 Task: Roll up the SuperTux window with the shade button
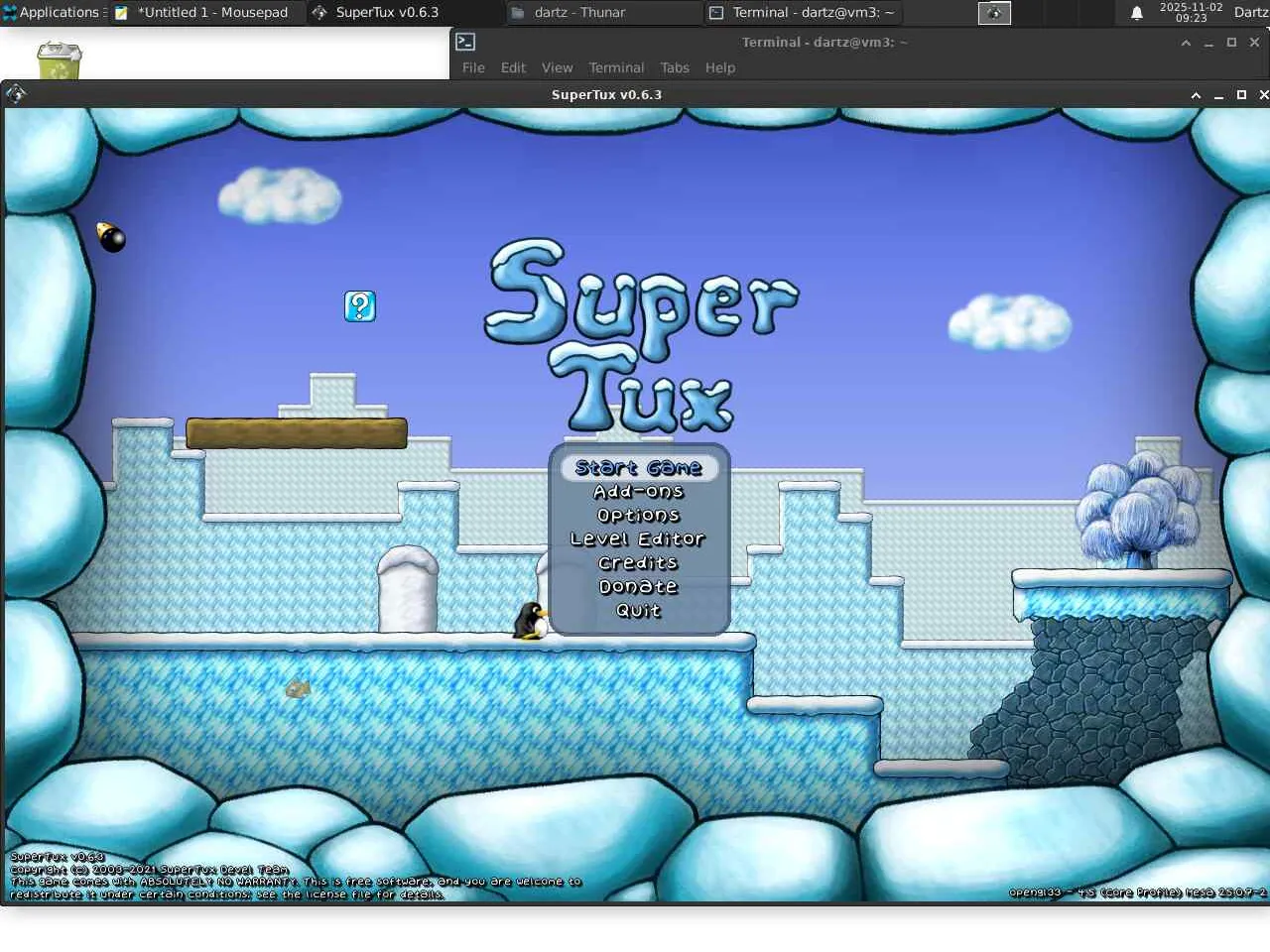(1196, 95)
